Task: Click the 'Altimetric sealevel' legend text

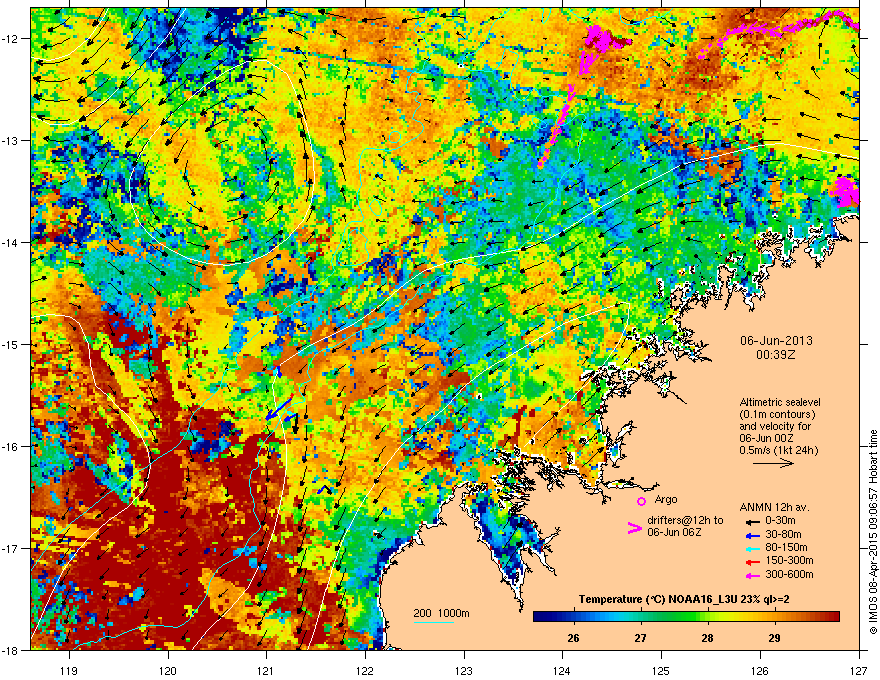Action: click(x=780, y=402)
